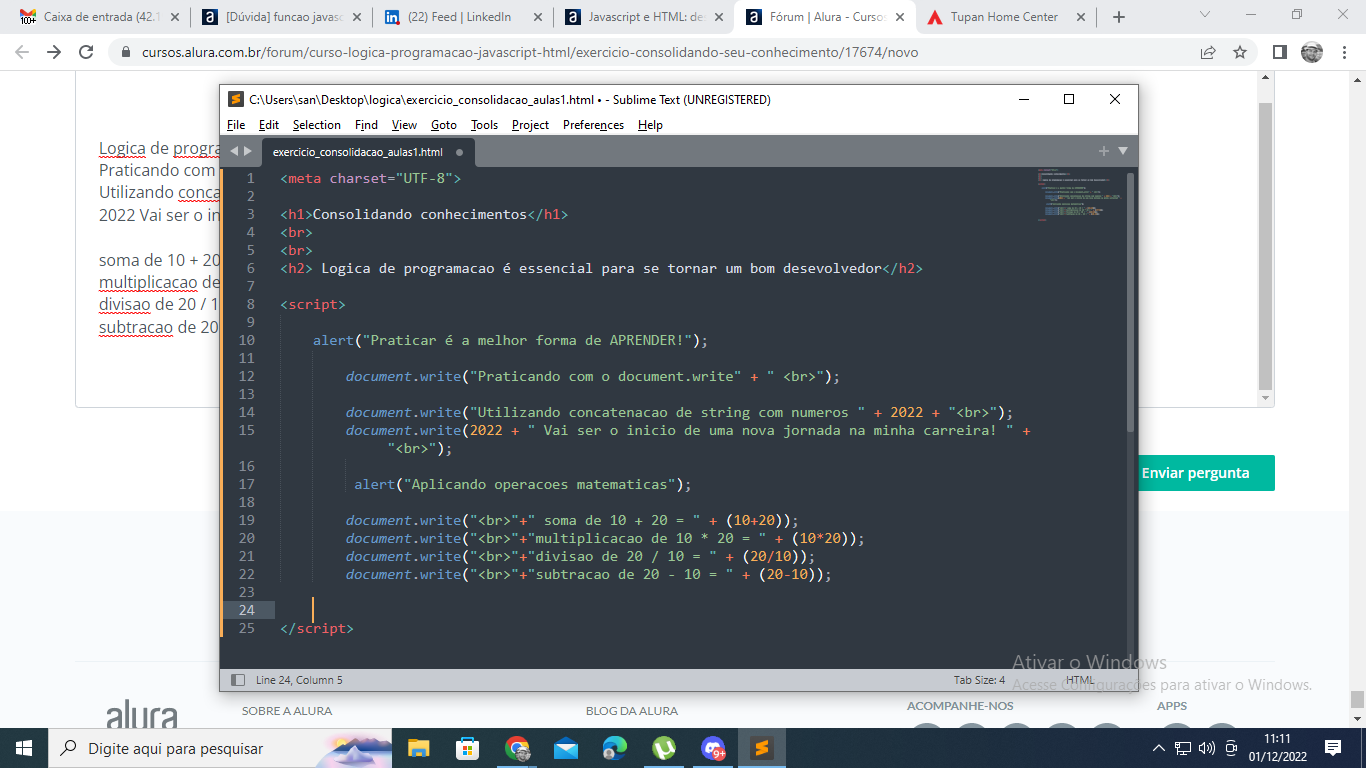Open Microsoft Store from the taskbar

point(467,748)
